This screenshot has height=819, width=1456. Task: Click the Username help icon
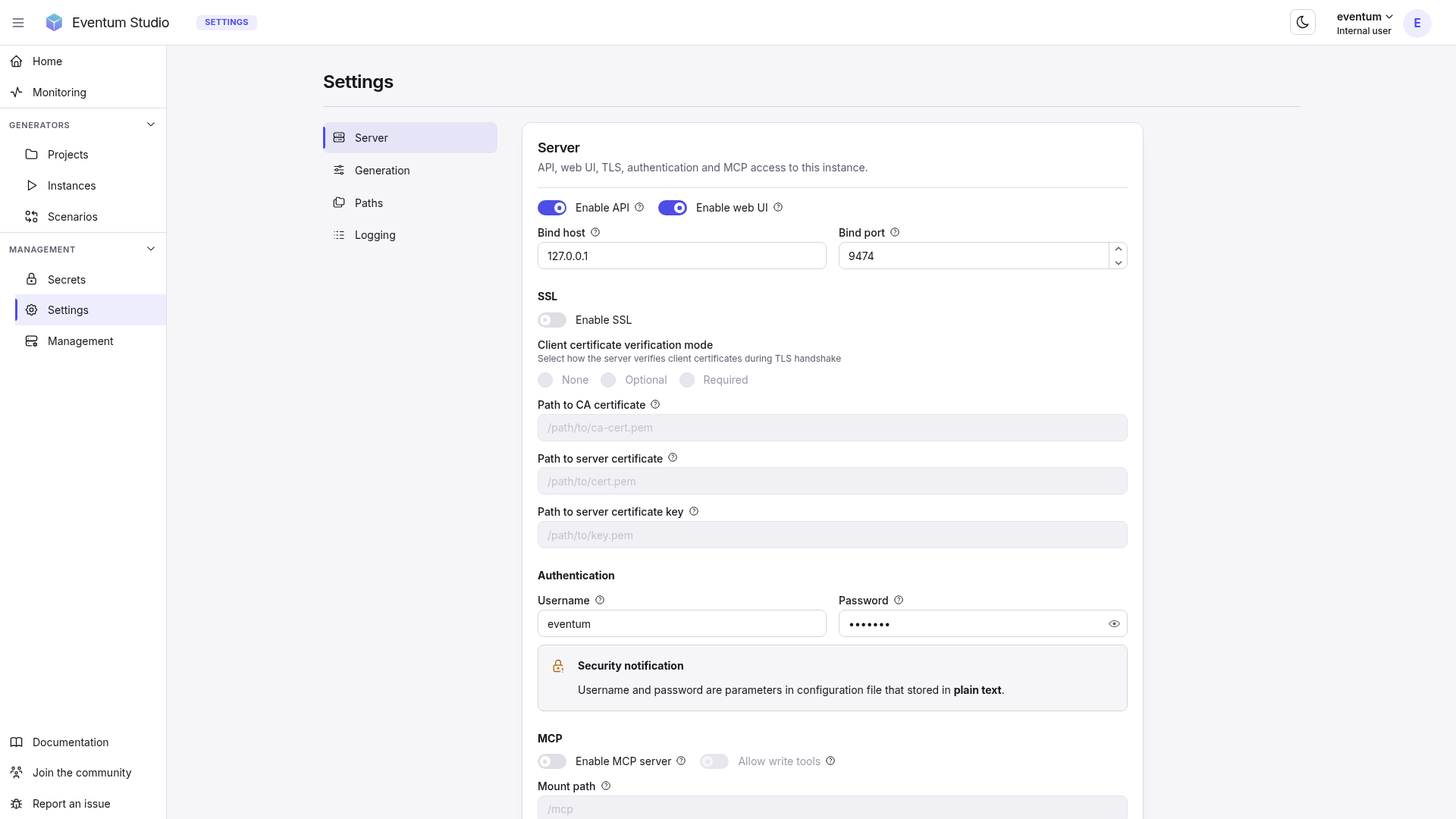tap(600, 600)
